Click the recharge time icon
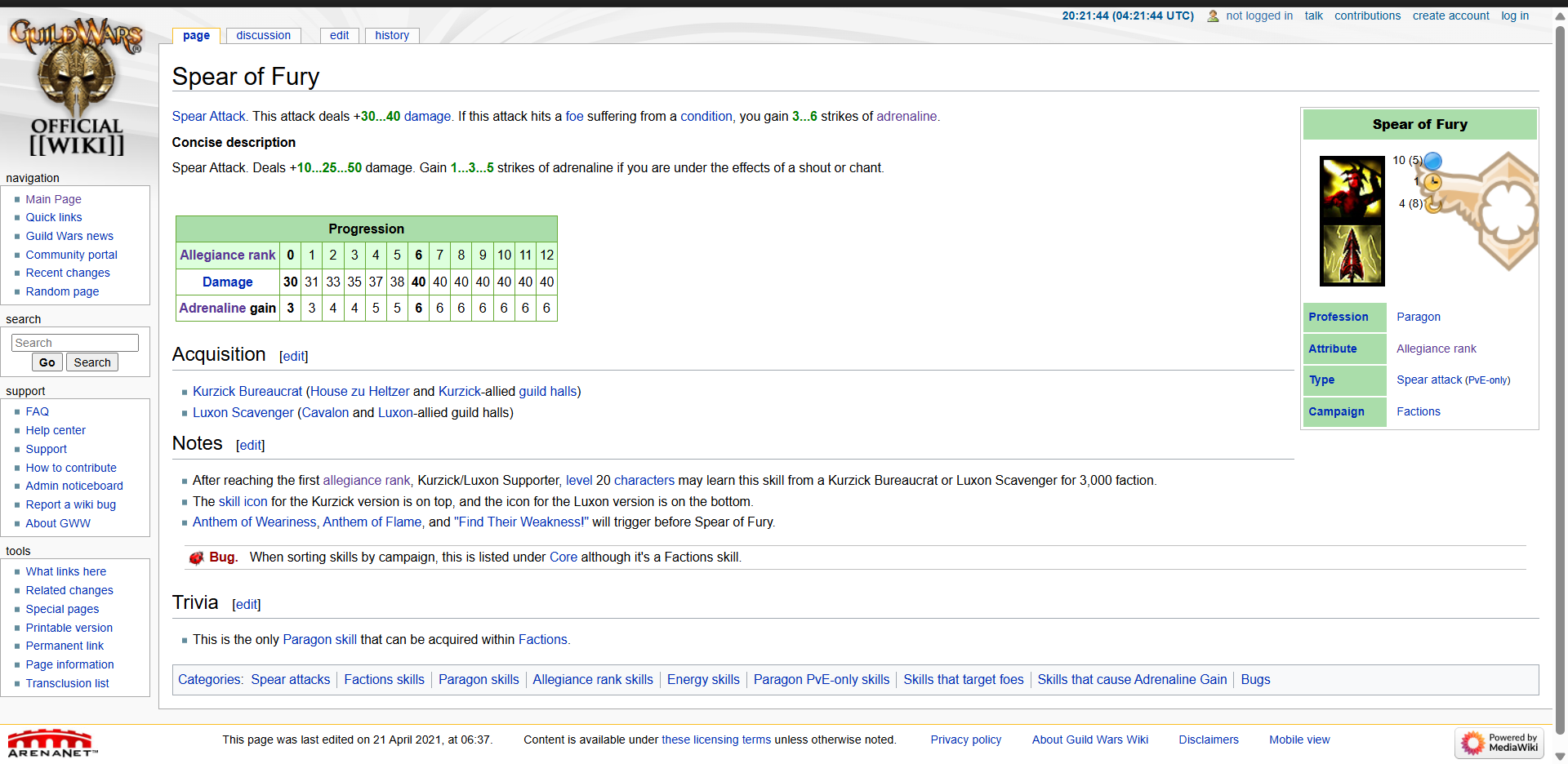1568x764 pixels. click(1432, 203)
